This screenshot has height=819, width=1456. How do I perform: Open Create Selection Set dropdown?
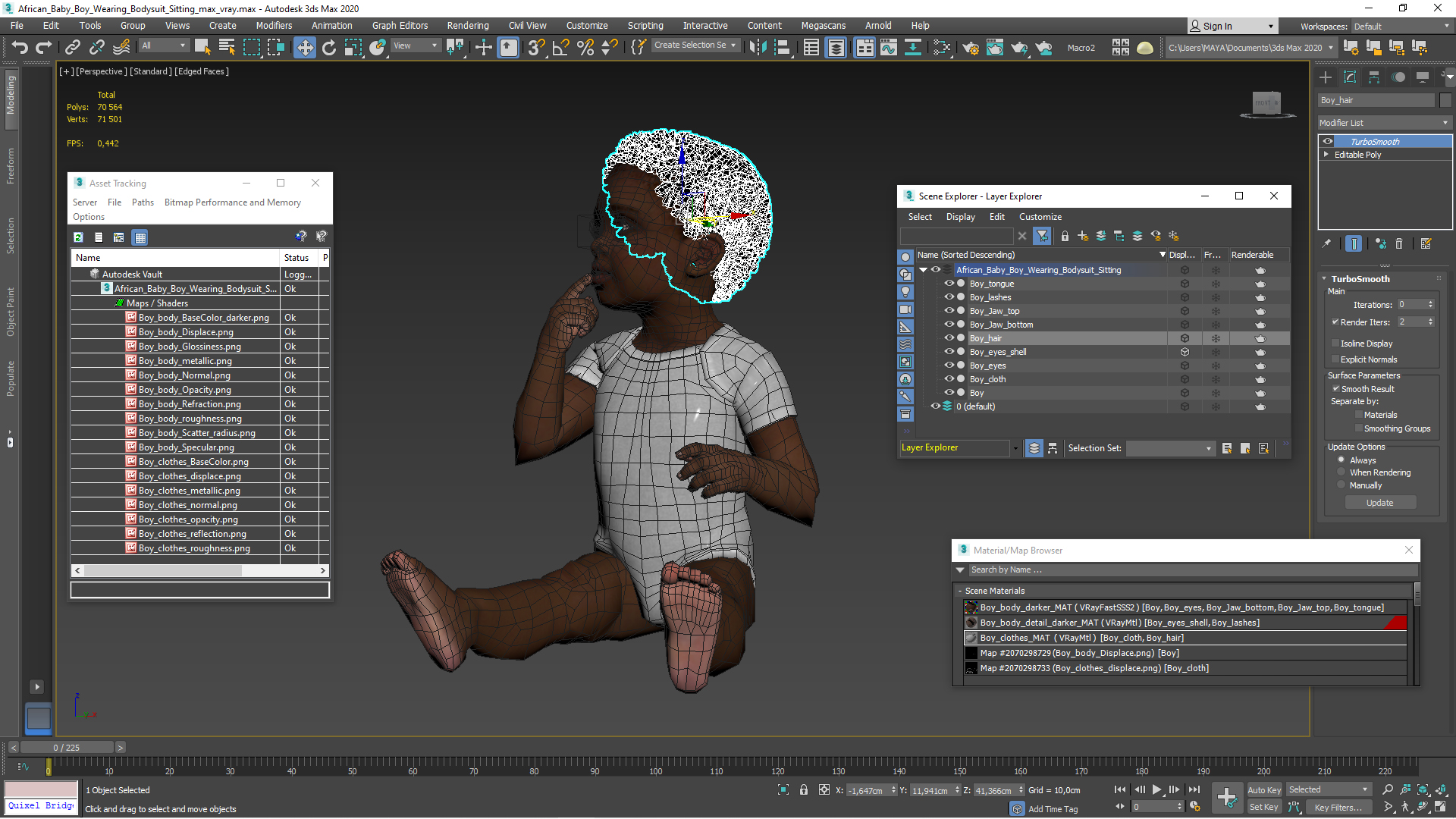tap(696, 45)
